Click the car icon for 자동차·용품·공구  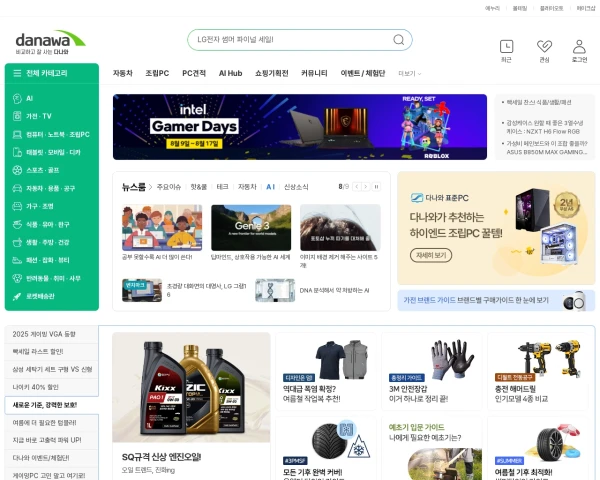click(x=17, y=188)
